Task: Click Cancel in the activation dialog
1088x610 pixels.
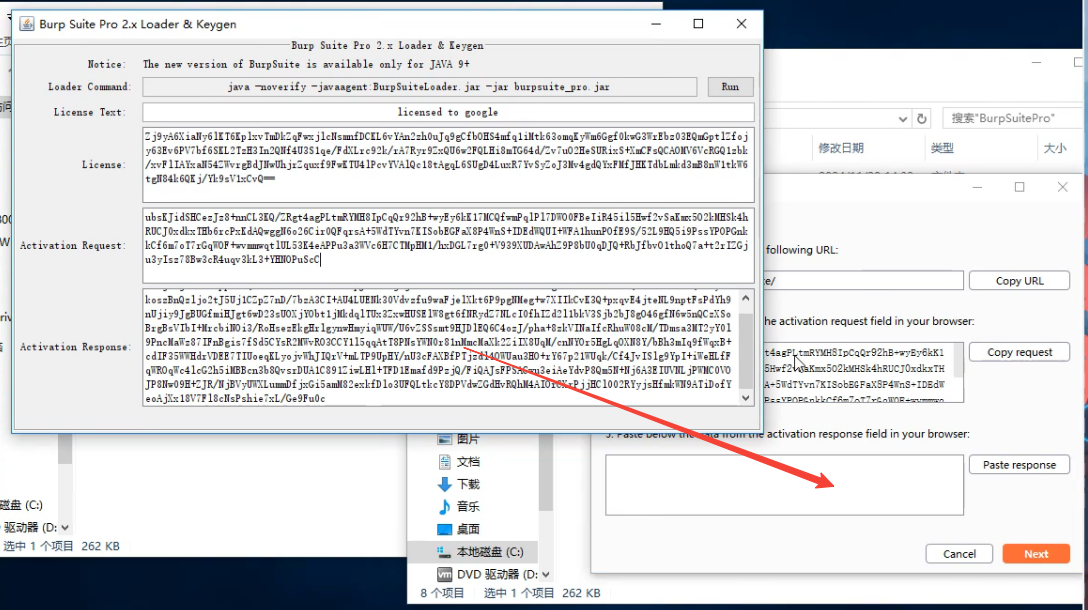Action: 959,554
